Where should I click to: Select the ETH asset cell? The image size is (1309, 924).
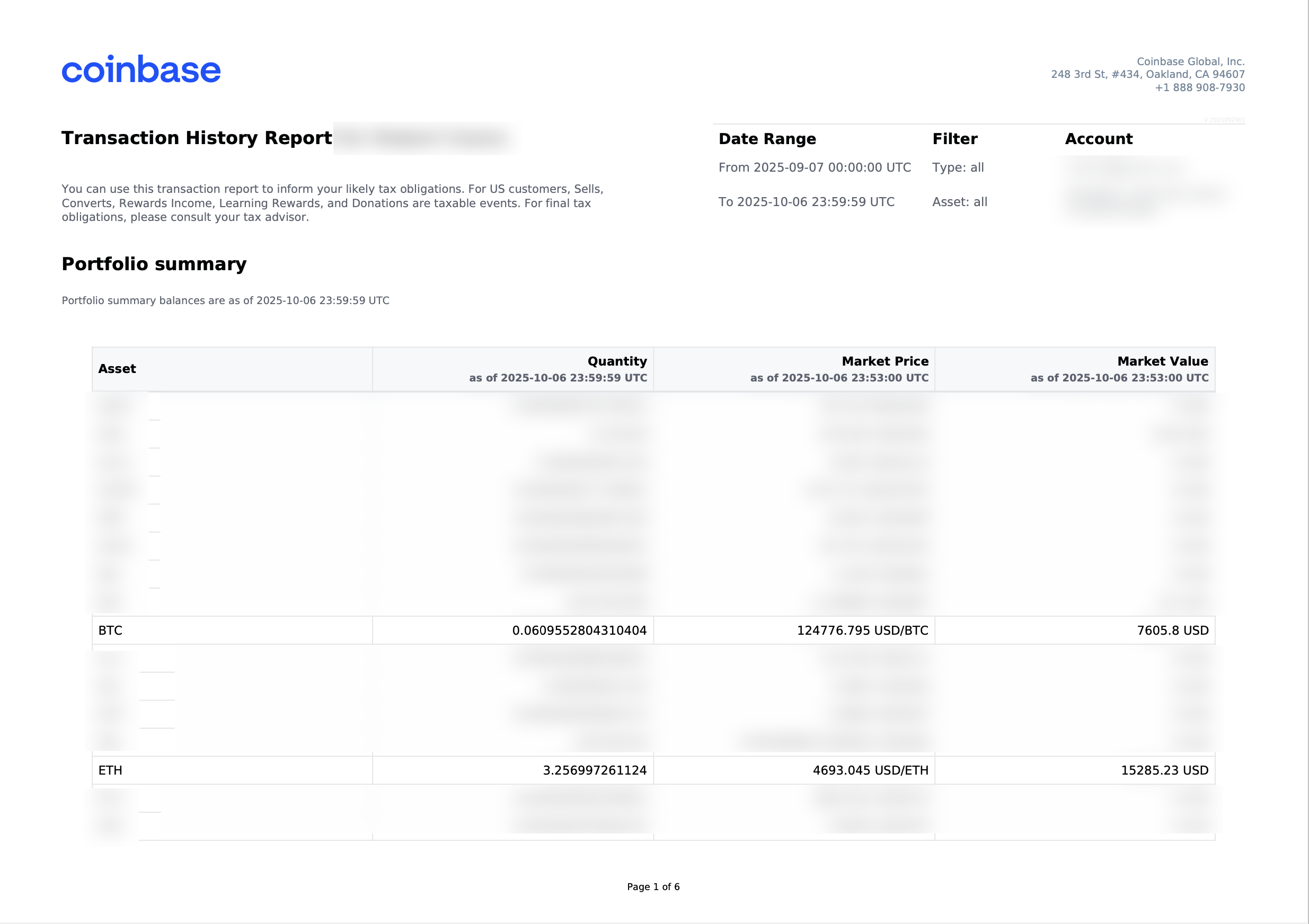point(111,770)
